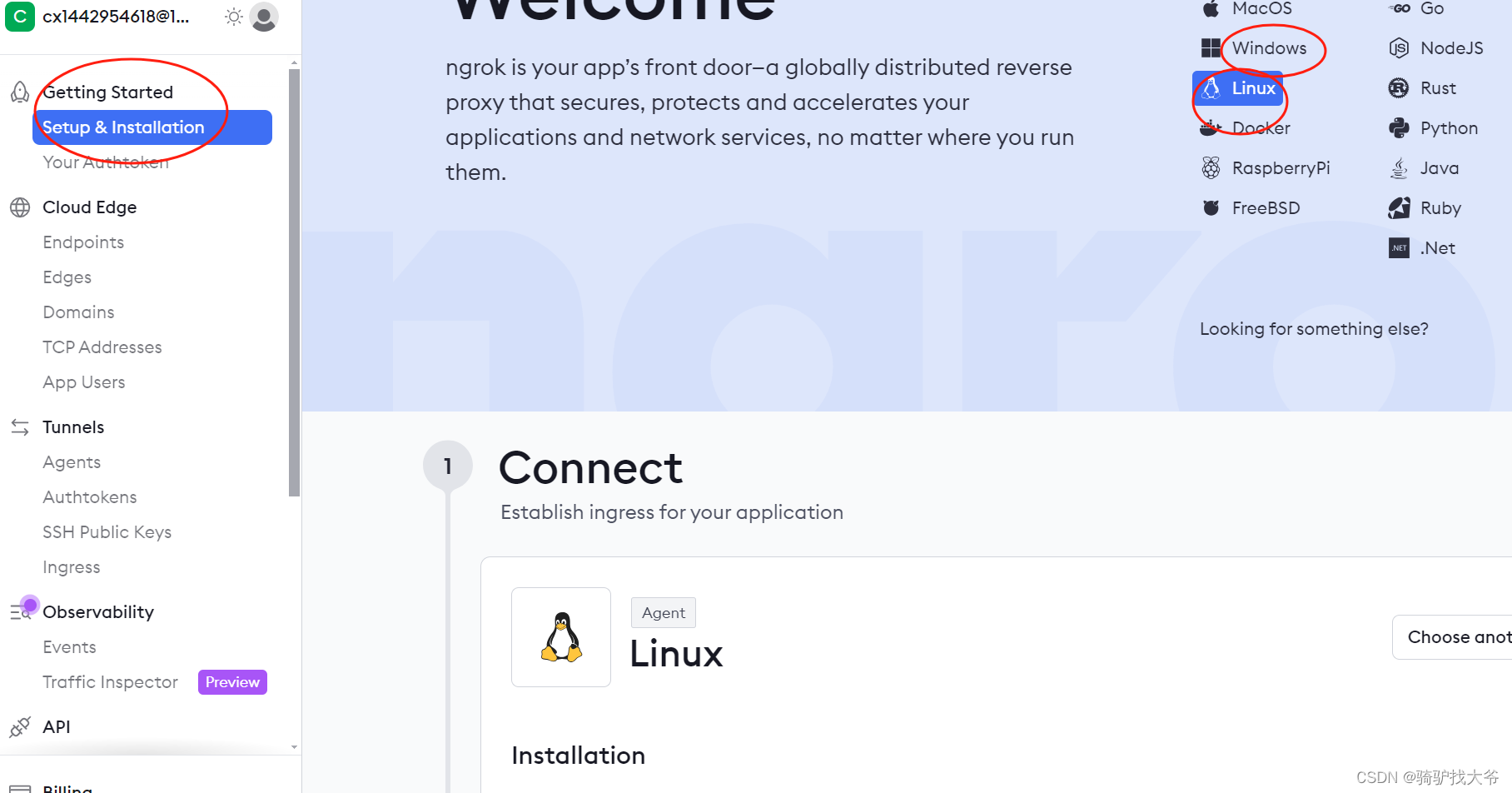Open Domains in sidebar
1512x793 pixels.
[x=78, y=312]
